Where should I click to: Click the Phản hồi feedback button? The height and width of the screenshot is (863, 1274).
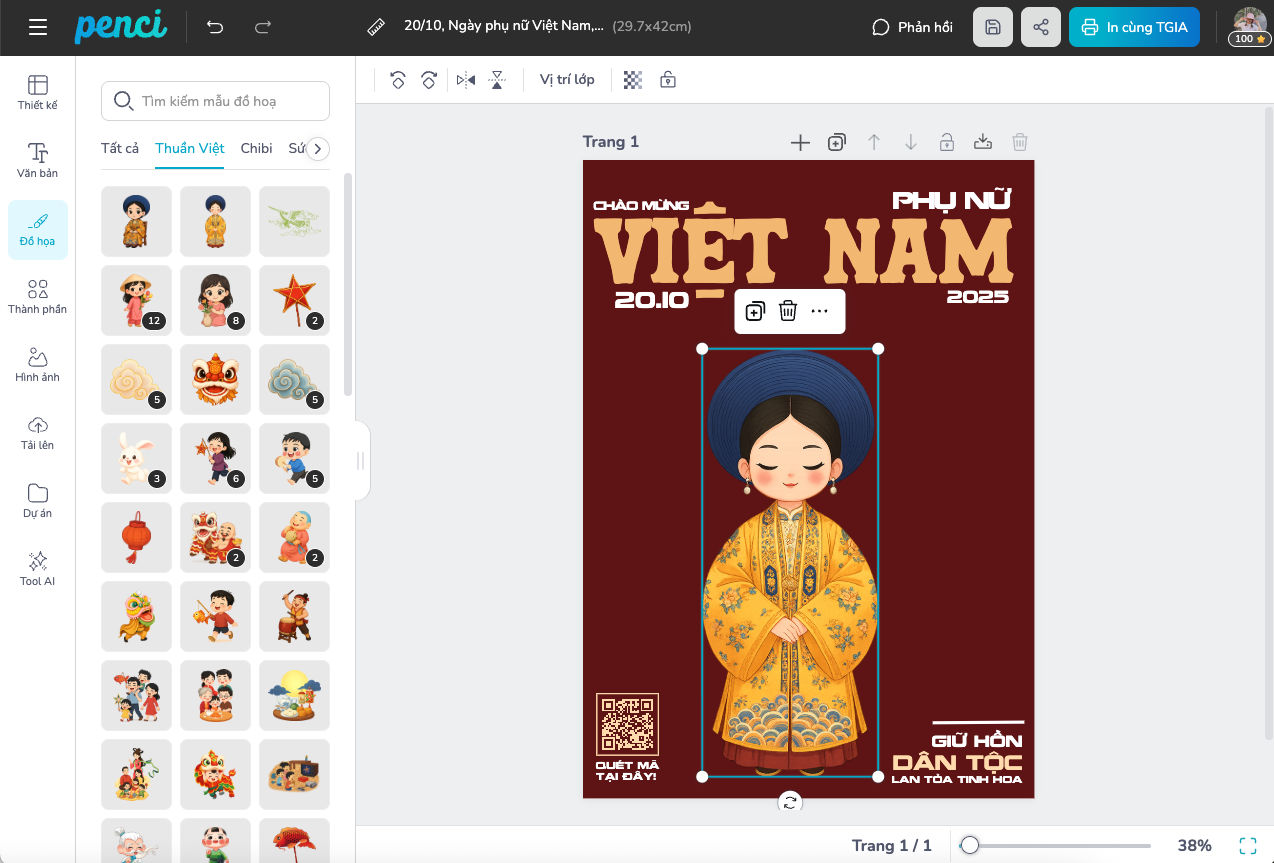(912, 27)
